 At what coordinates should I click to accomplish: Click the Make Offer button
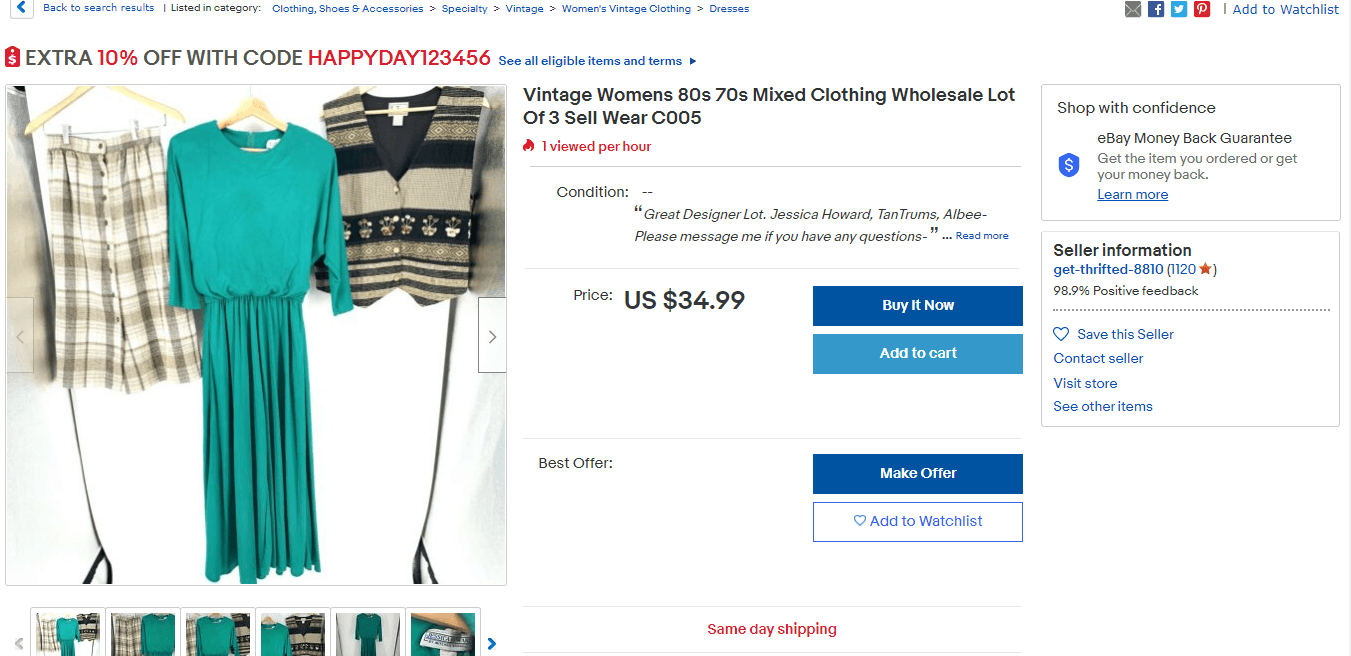[917, 473]
